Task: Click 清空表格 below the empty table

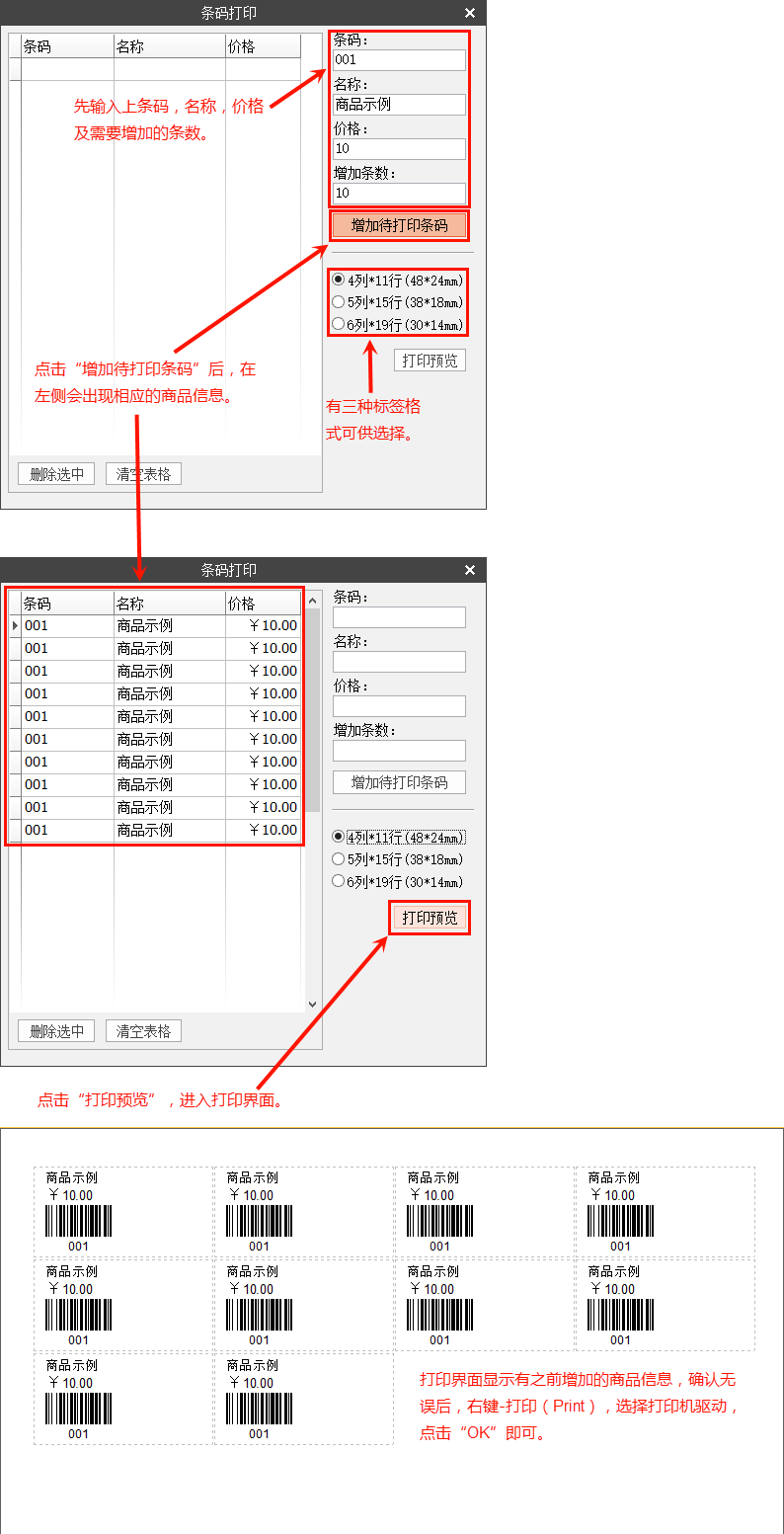Action: tap(143, 474)
